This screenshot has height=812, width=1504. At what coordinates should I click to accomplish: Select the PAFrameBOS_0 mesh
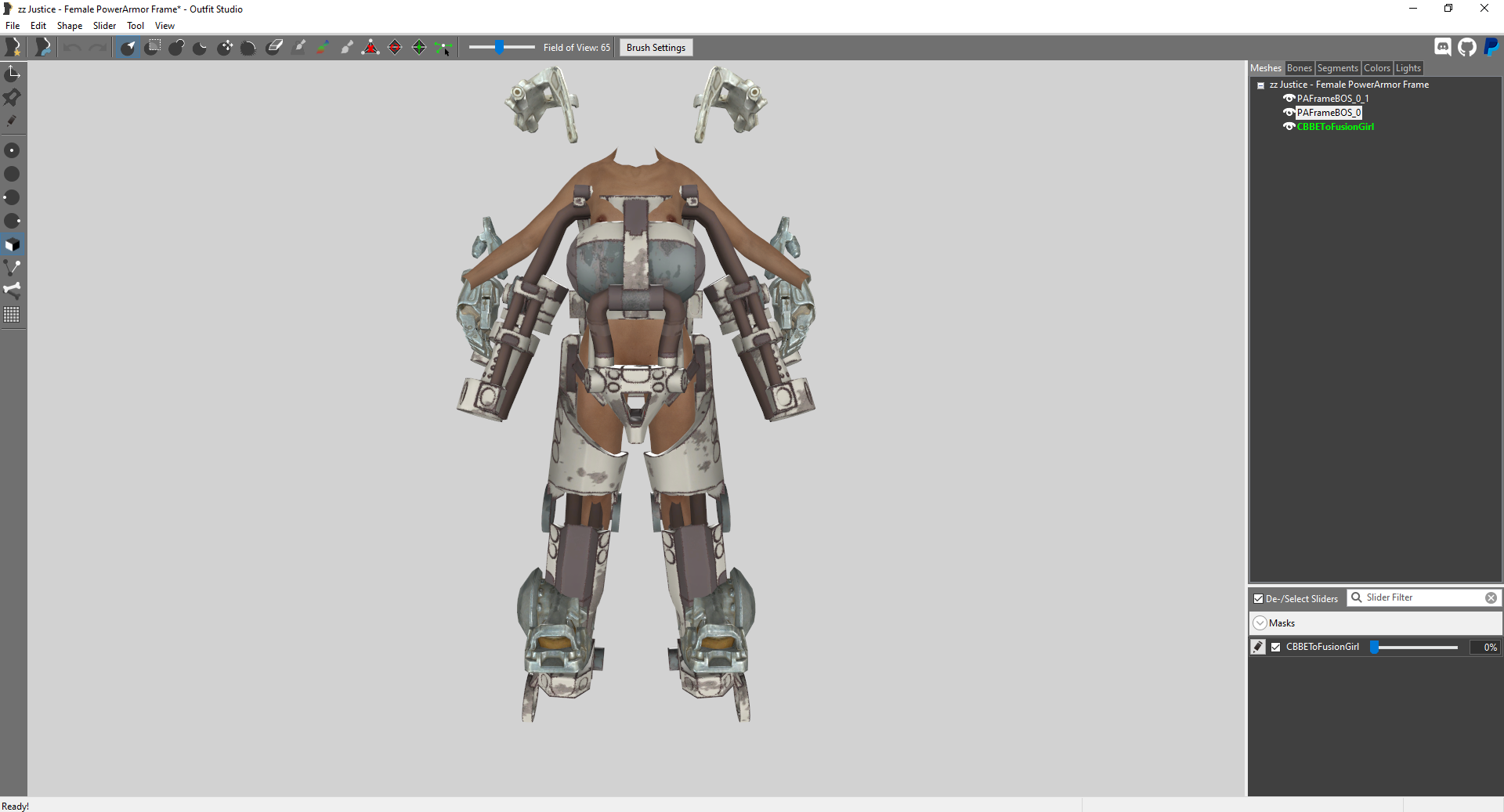pos(1329,113)
